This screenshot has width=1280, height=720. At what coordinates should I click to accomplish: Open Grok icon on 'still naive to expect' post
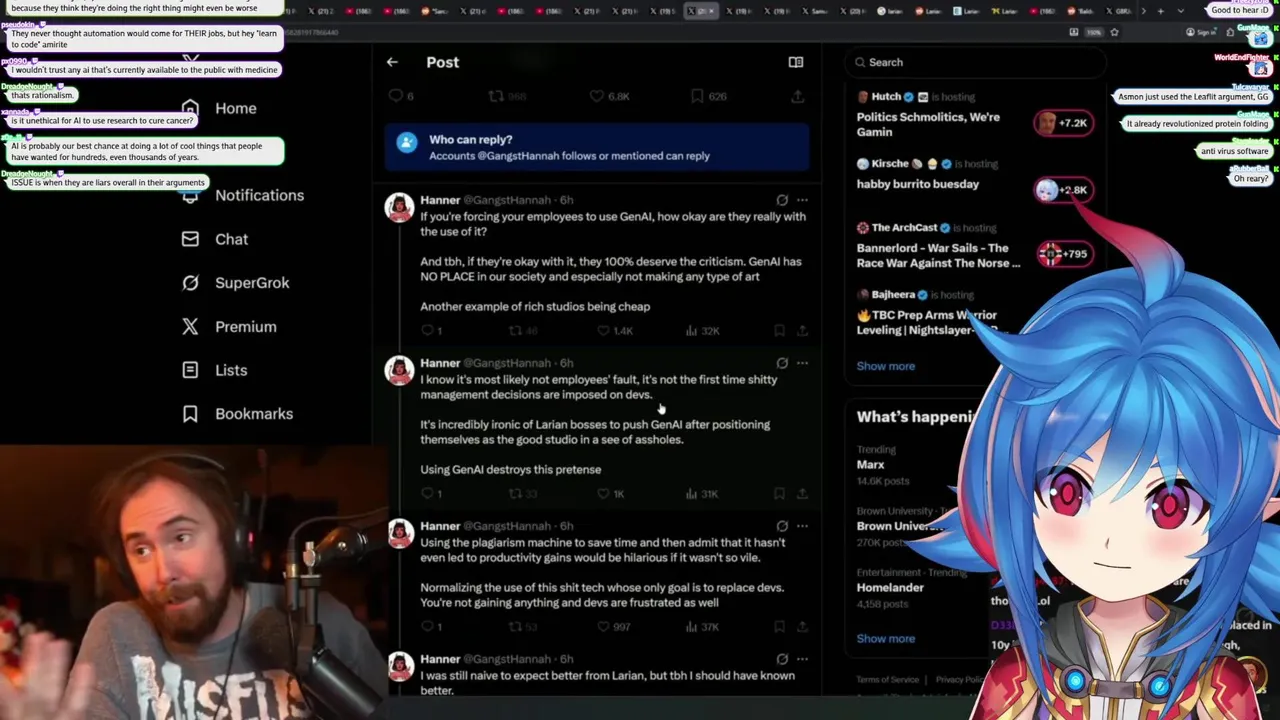coord(782,659)
